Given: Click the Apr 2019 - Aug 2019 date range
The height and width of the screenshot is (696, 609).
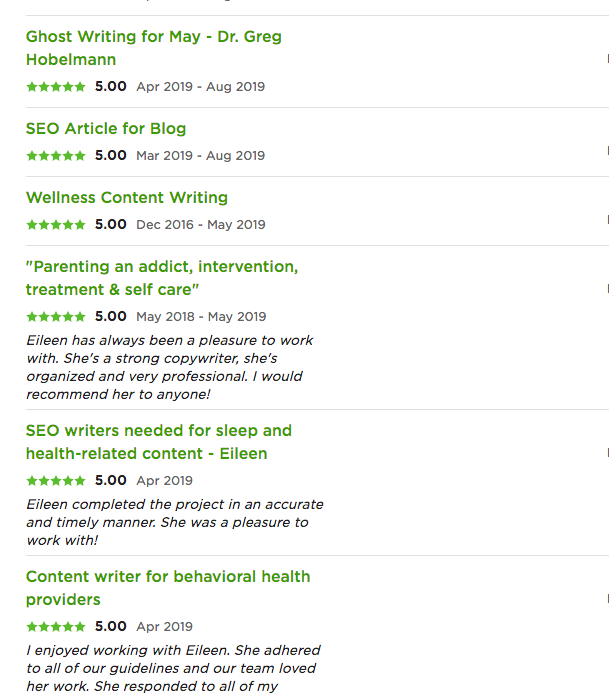Looking at the screenshot, I should point(200,87).
